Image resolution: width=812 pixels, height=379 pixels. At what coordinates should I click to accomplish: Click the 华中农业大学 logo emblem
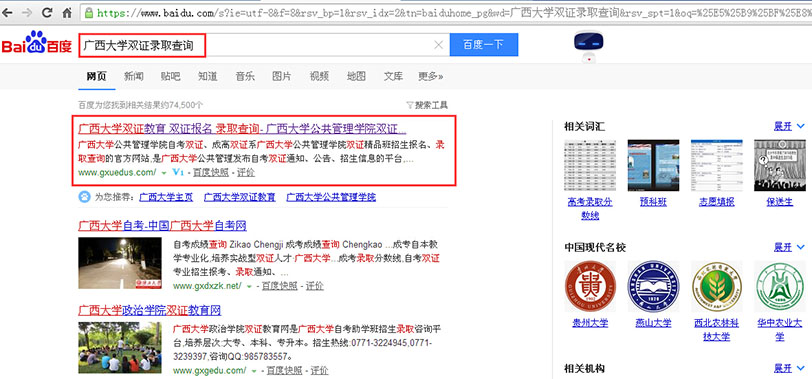click(779, 286)
